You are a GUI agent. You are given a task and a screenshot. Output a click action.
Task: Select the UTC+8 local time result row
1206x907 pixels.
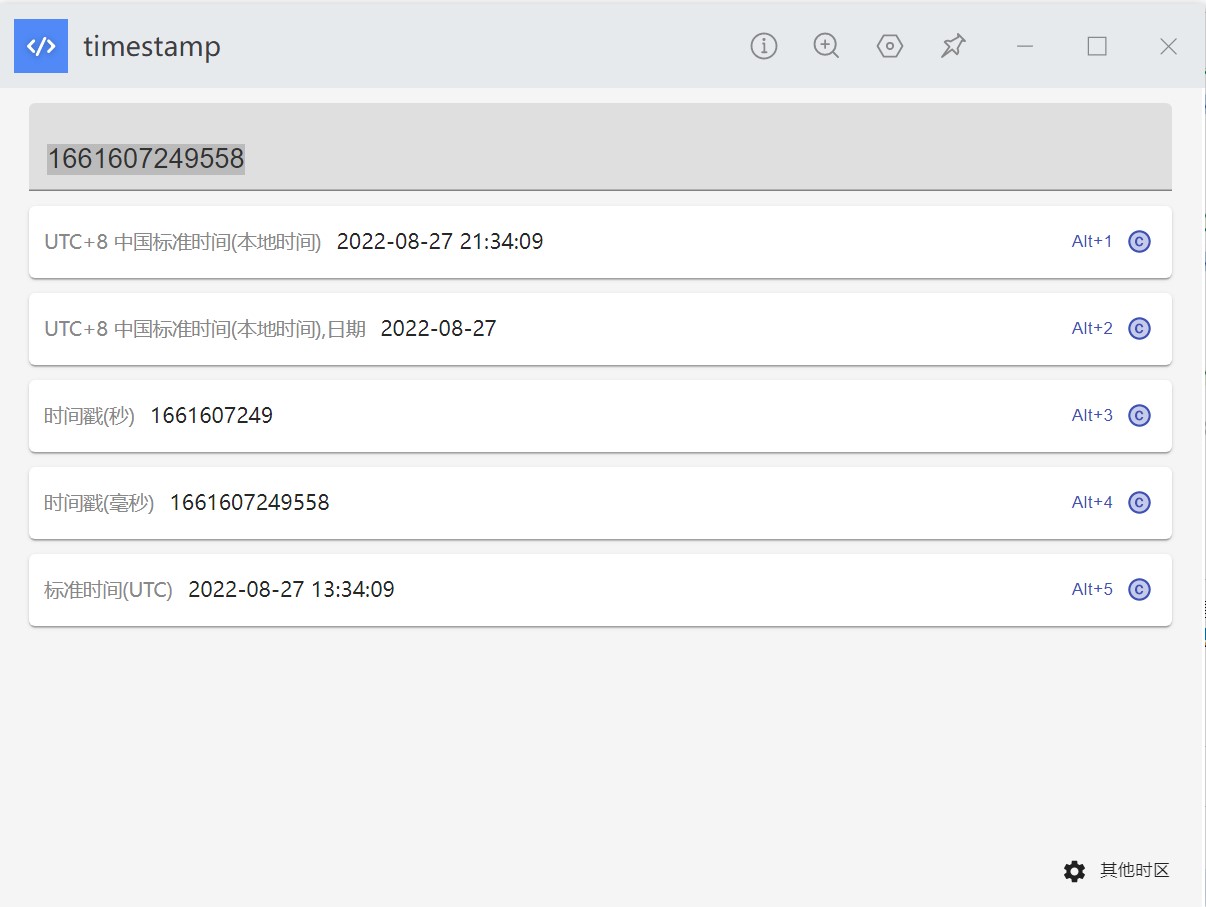(x=600, y=242)
